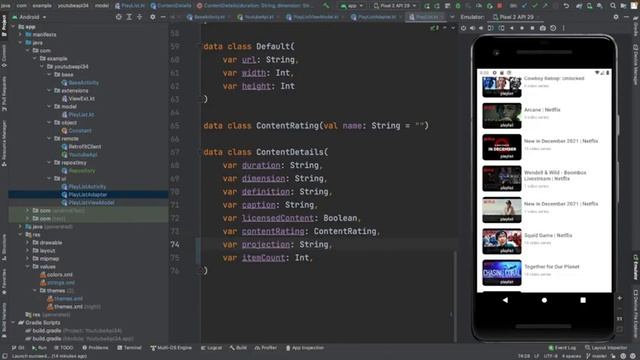Take emulator screenshot with camera icon
Screen dimensions: 640x360
[x=542, y=28]
